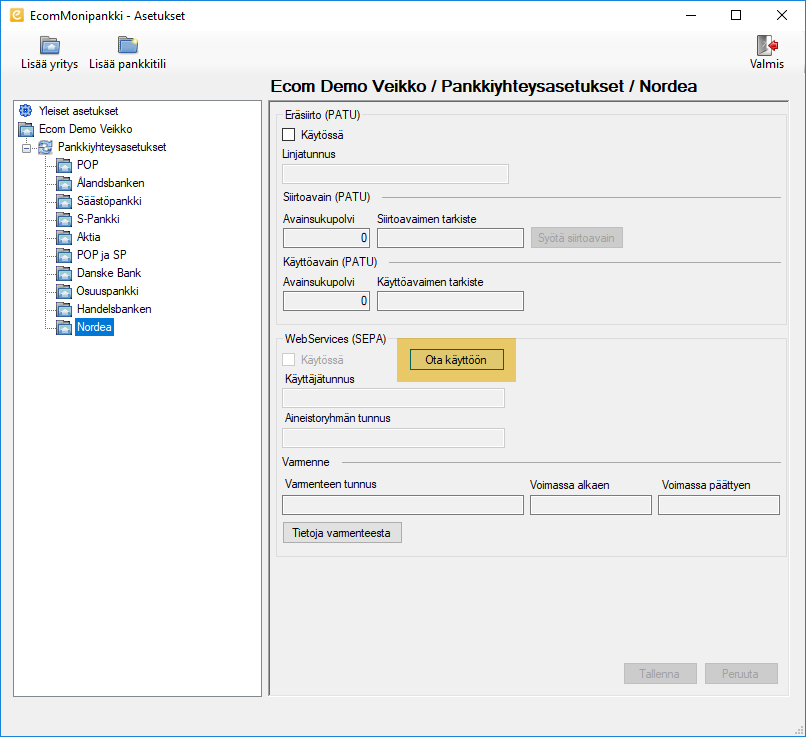Select Handelsbanken in the tree
This screenshot has width=806, height=737.
pyautogui.click(x=114, y=309)
